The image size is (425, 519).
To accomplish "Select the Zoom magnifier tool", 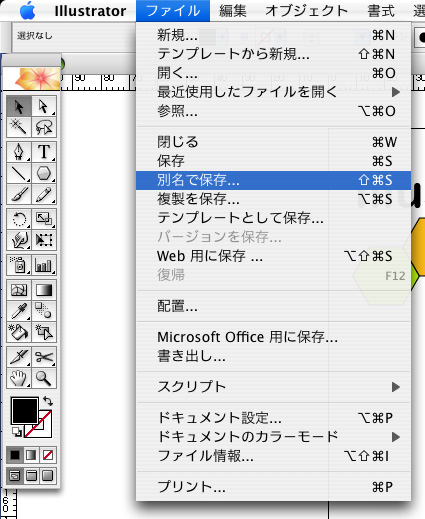I will (44, 378).
